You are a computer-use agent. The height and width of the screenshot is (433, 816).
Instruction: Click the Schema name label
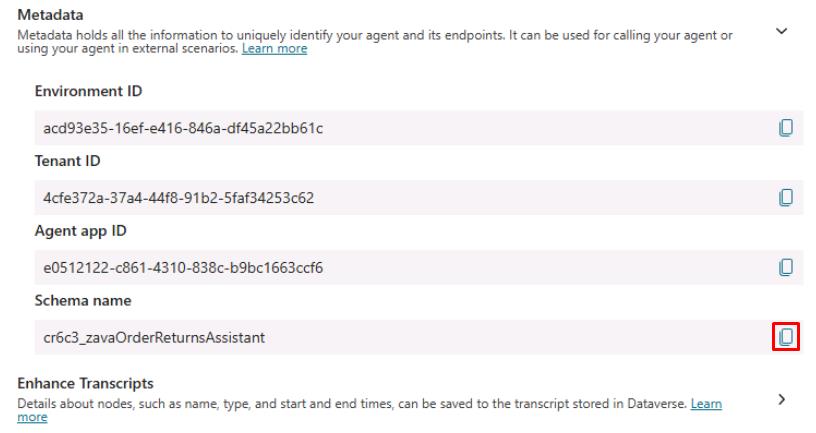click(x=83, y=300)
